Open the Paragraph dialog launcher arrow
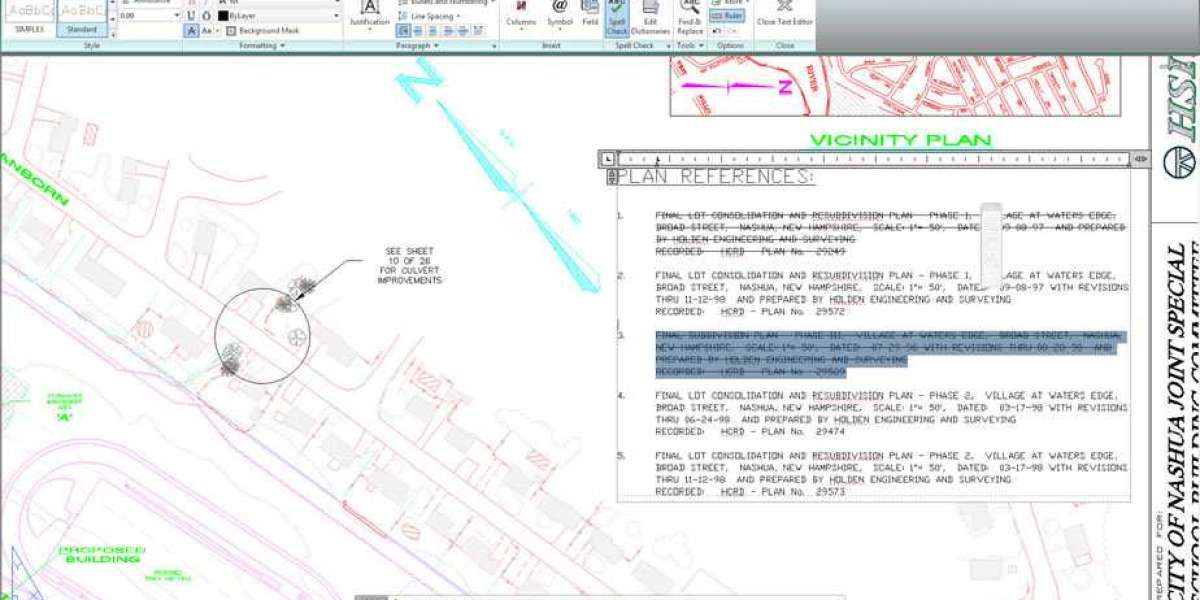Screen dimensions: 1200x600 (x=494, y=46)
